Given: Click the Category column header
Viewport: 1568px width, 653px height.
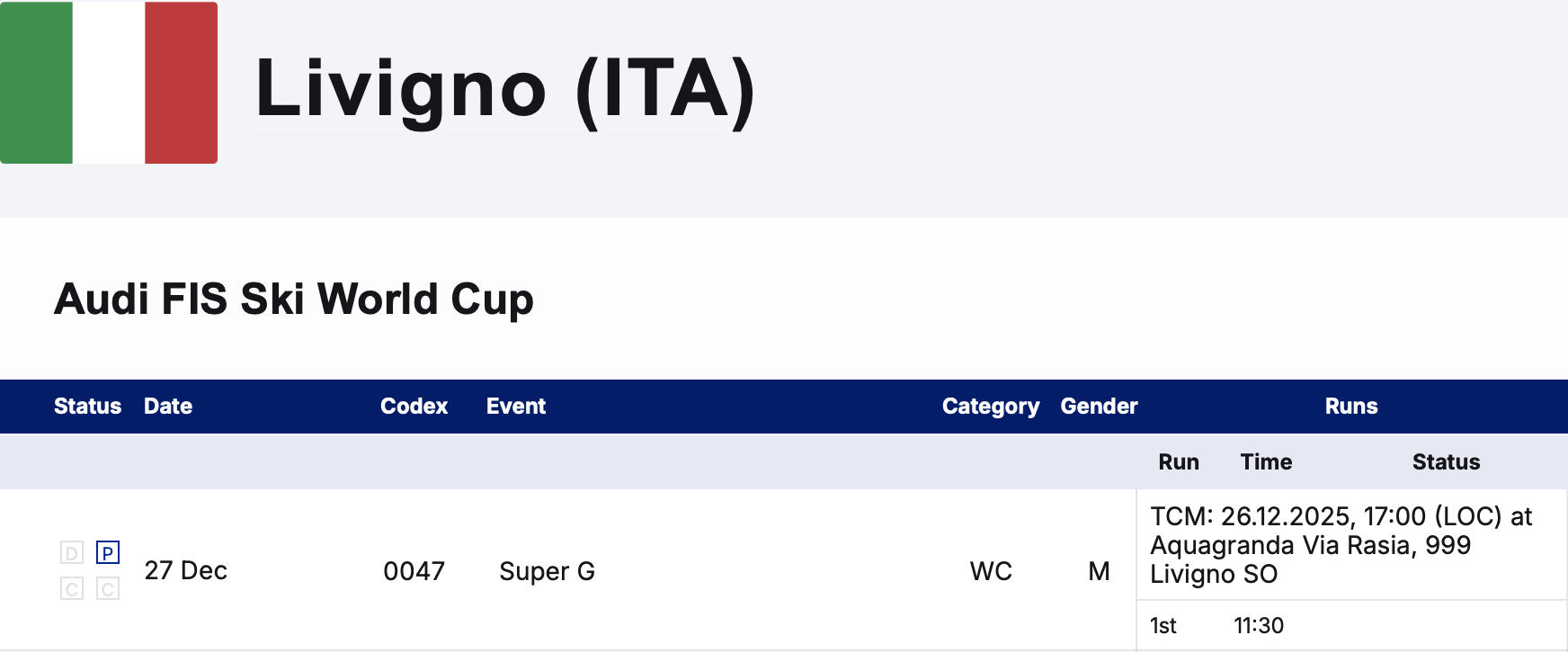Looking at the screenshot, I should click(991, 407).
